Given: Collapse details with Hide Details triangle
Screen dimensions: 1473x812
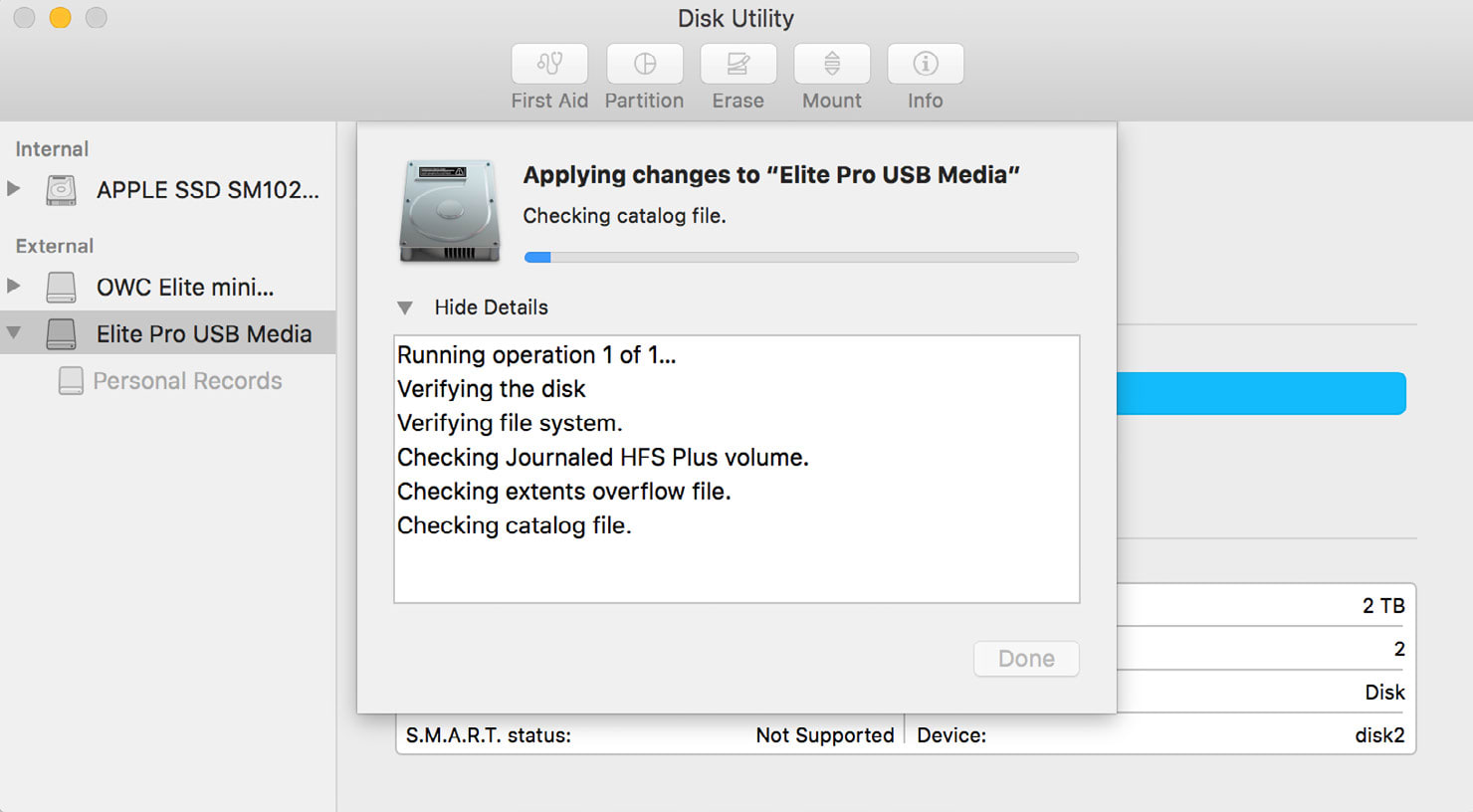Looking at the screenshot, I should (x=405, y=308).
